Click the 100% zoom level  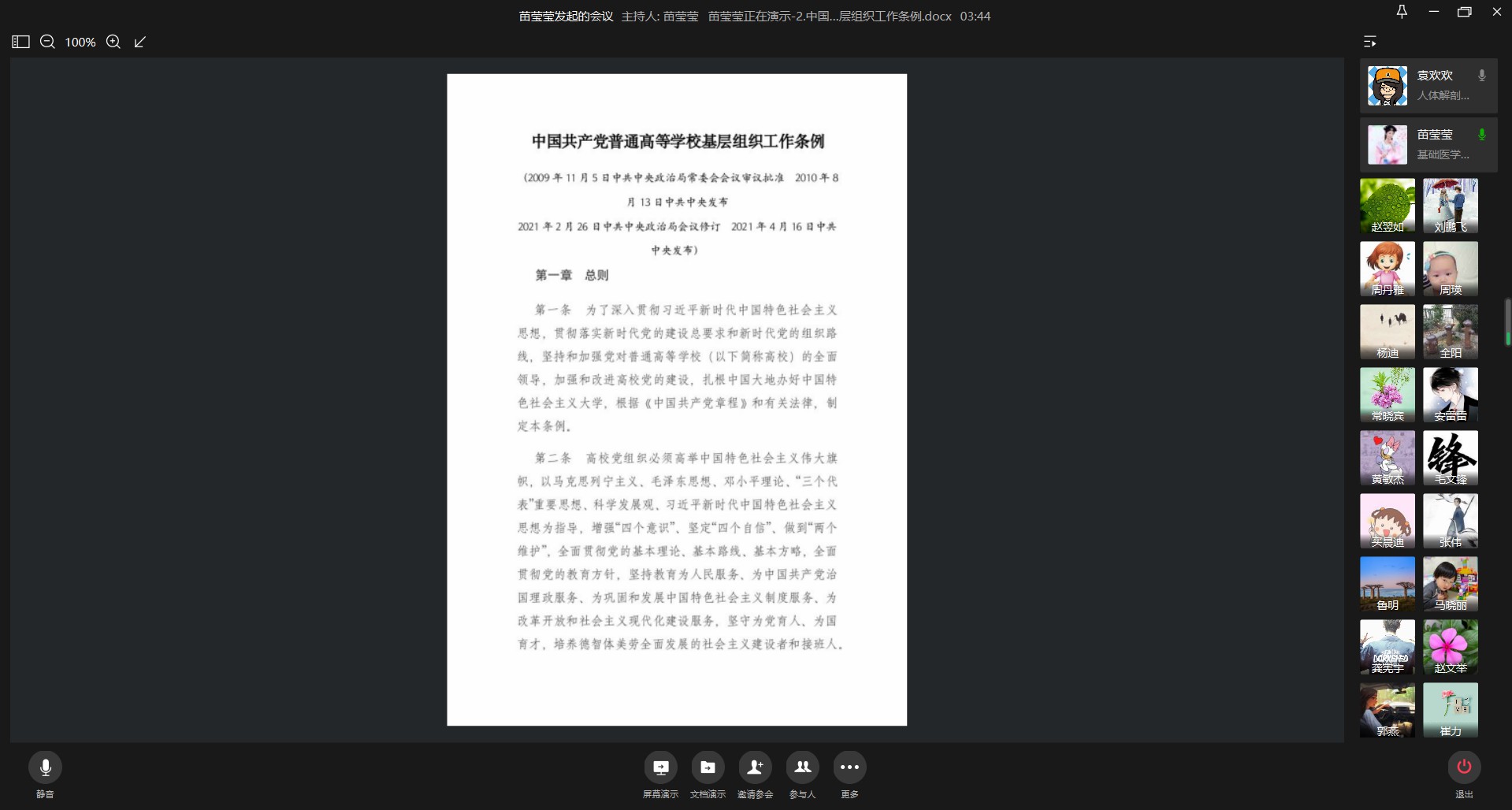click(80, 42)
